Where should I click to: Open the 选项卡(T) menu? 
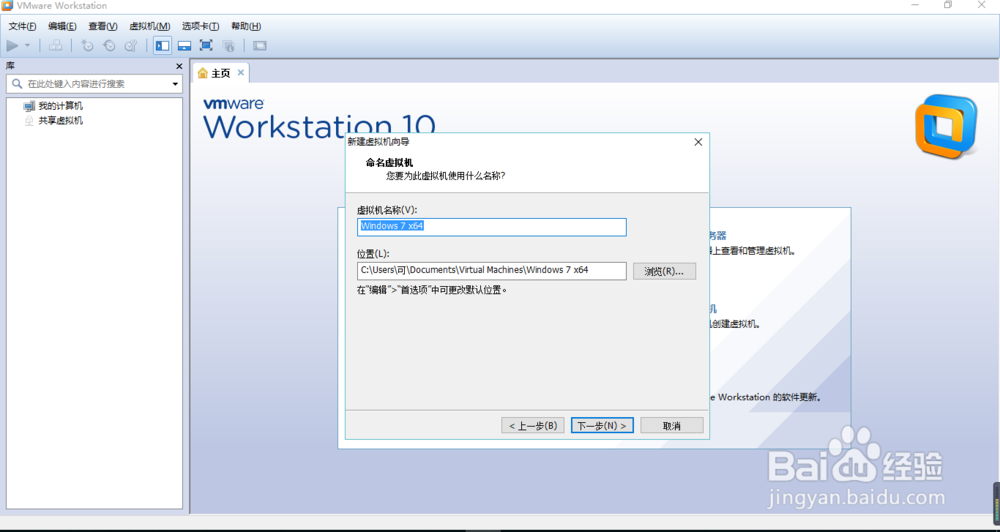click(200, 26)
